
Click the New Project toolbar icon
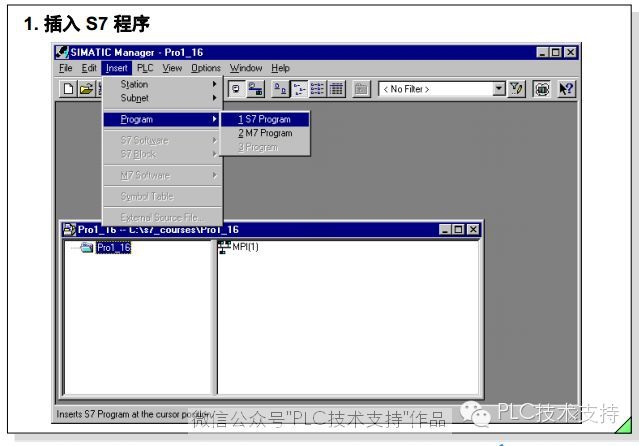coord(68,88)
